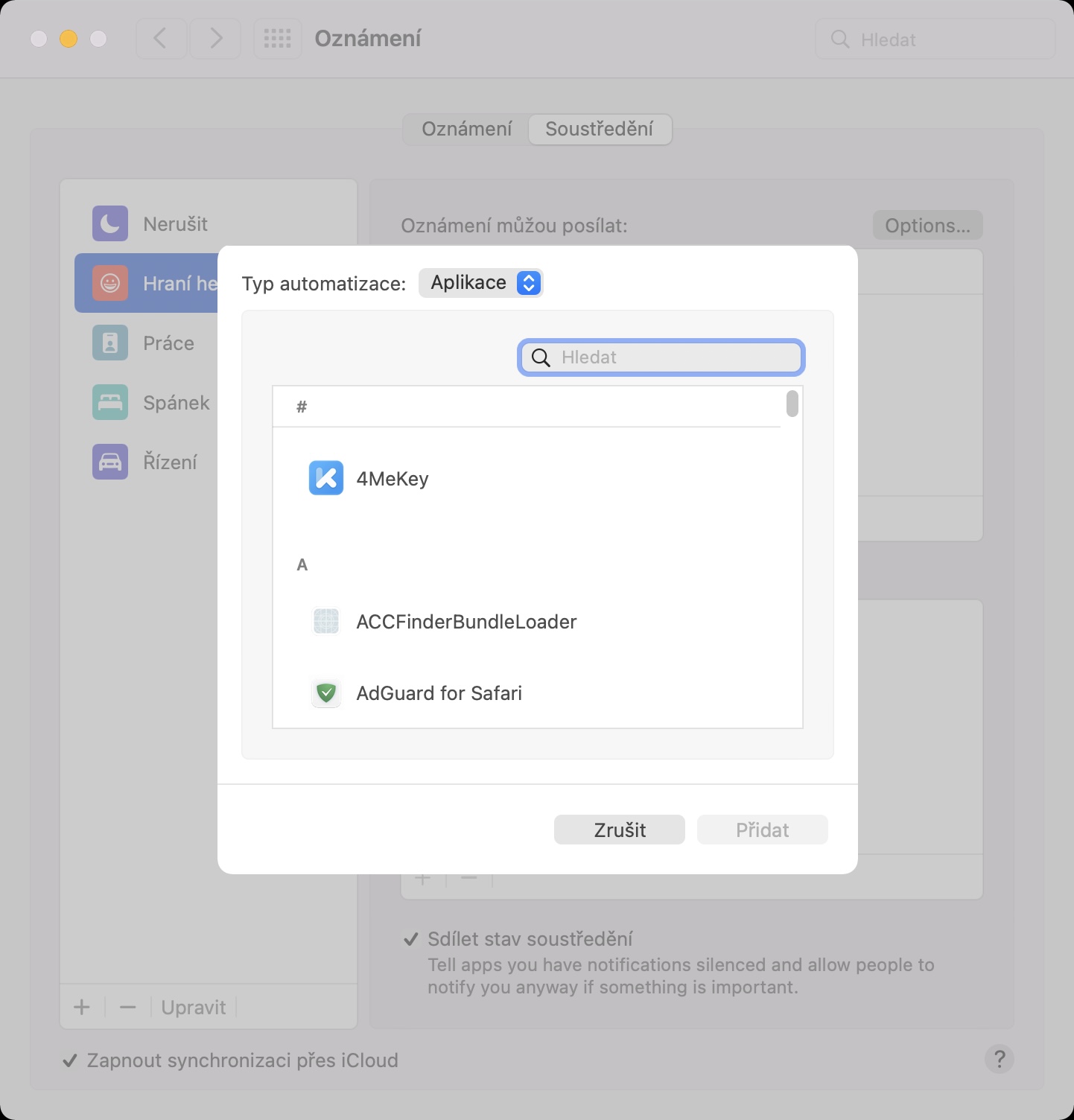Click the Upravit button in the sidebar
Viewport: 1074px width, 1120px height.
click(x=194, y=1008)
